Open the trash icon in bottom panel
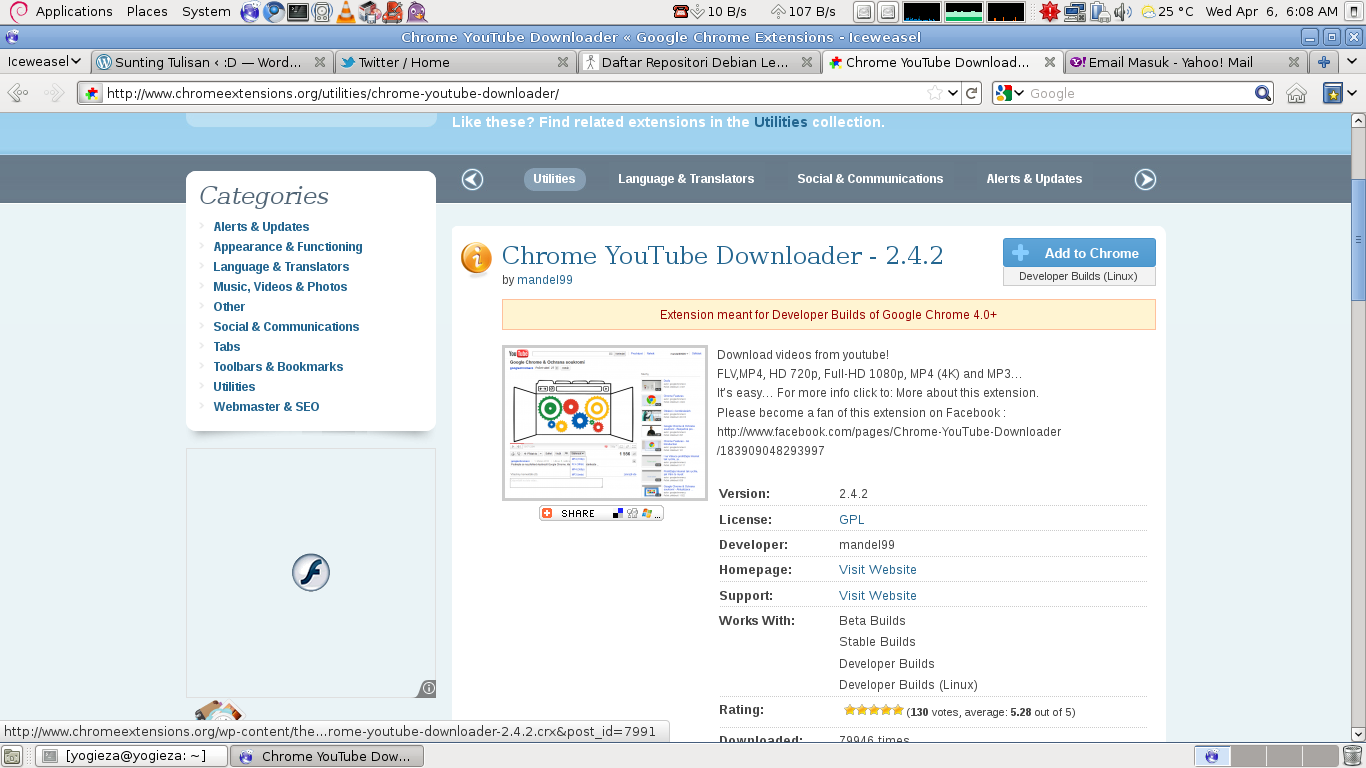Screen dimensions: 1366x768 1352,756
